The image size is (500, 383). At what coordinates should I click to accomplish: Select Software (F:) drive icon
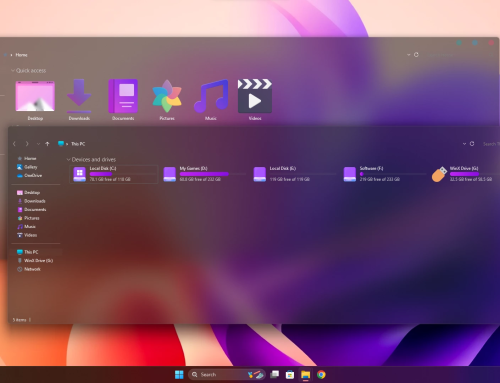pyautogui.click(x=350, y=174)
